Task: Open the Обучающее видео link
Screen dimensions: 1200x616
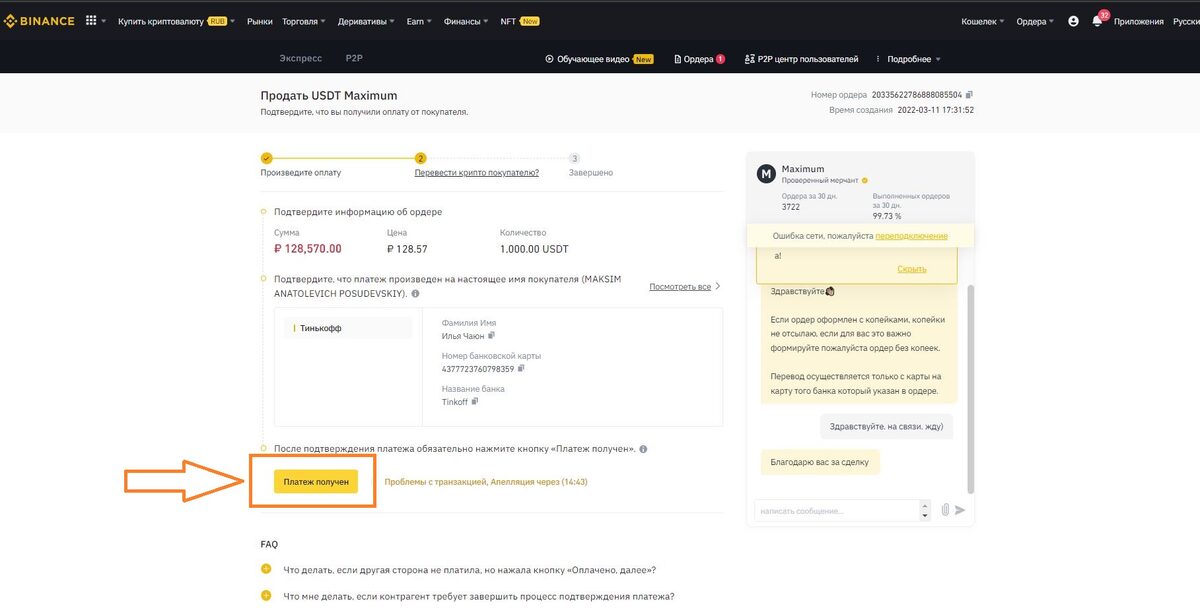Action: 599,59
